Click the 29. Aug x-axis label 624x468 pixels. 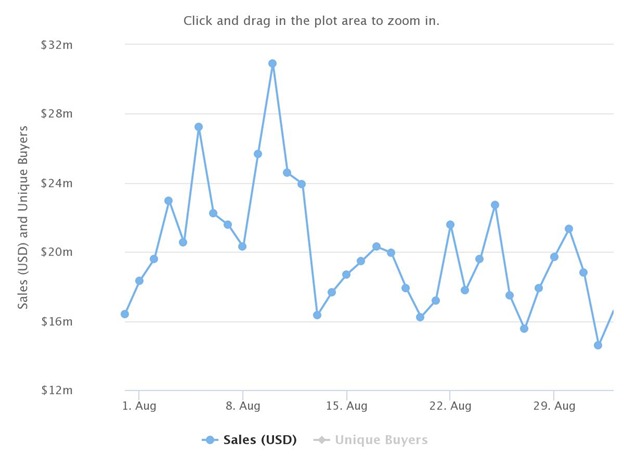(554, 406)
